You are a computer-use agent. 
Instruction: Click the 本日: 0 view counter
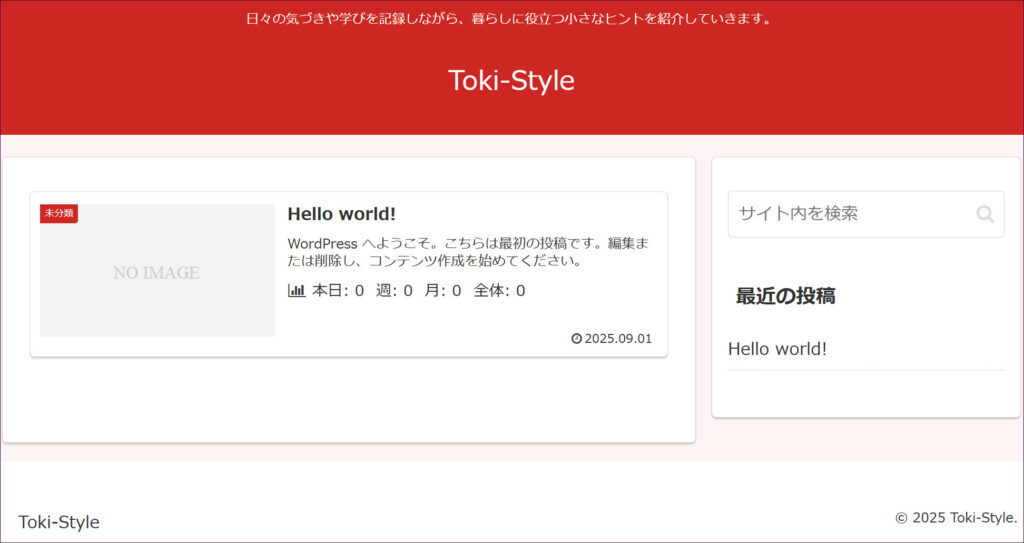pos(338,291)
